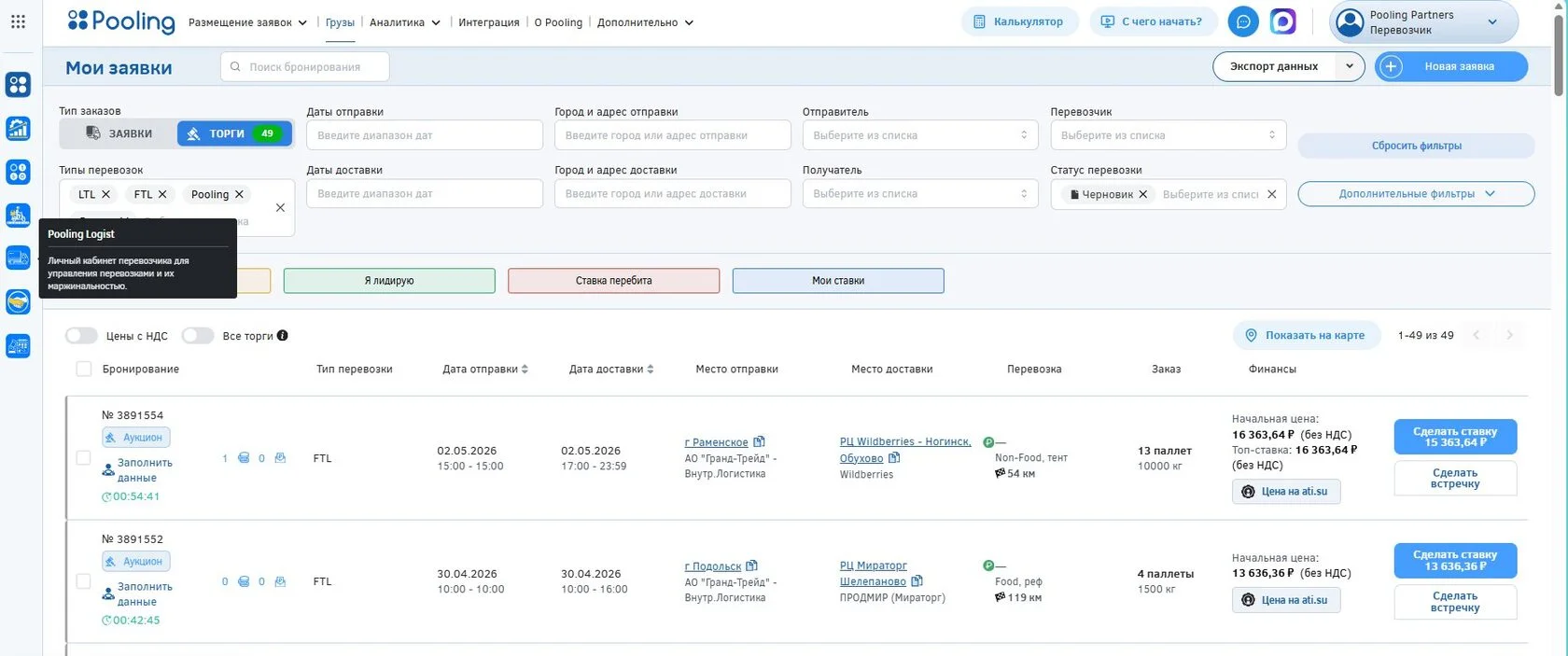Click the bids stack icon in order 3891554
This screenshot has height=656, width=1568.
(x=244, y=458)
